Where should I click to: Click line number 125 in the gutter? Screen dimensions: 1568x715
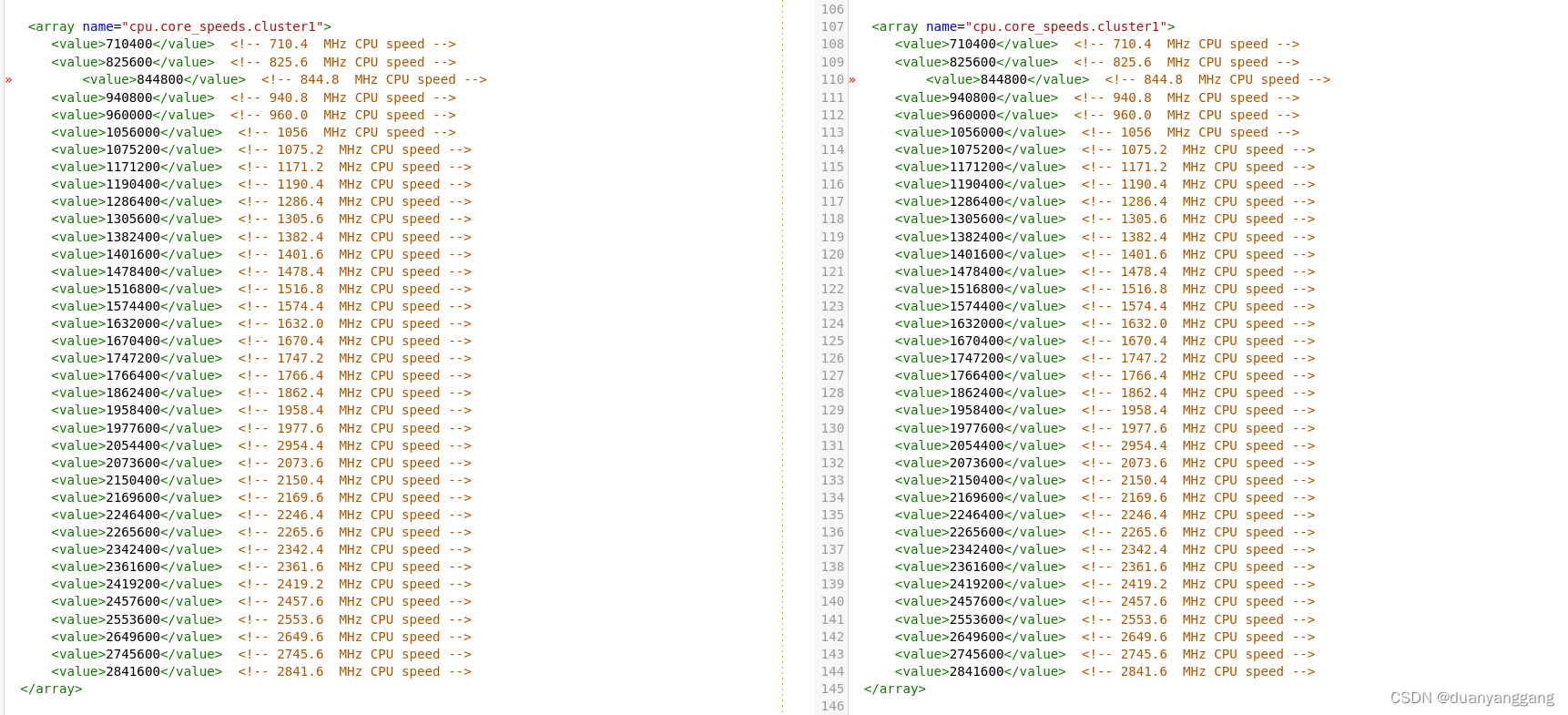tap(832, 341)
